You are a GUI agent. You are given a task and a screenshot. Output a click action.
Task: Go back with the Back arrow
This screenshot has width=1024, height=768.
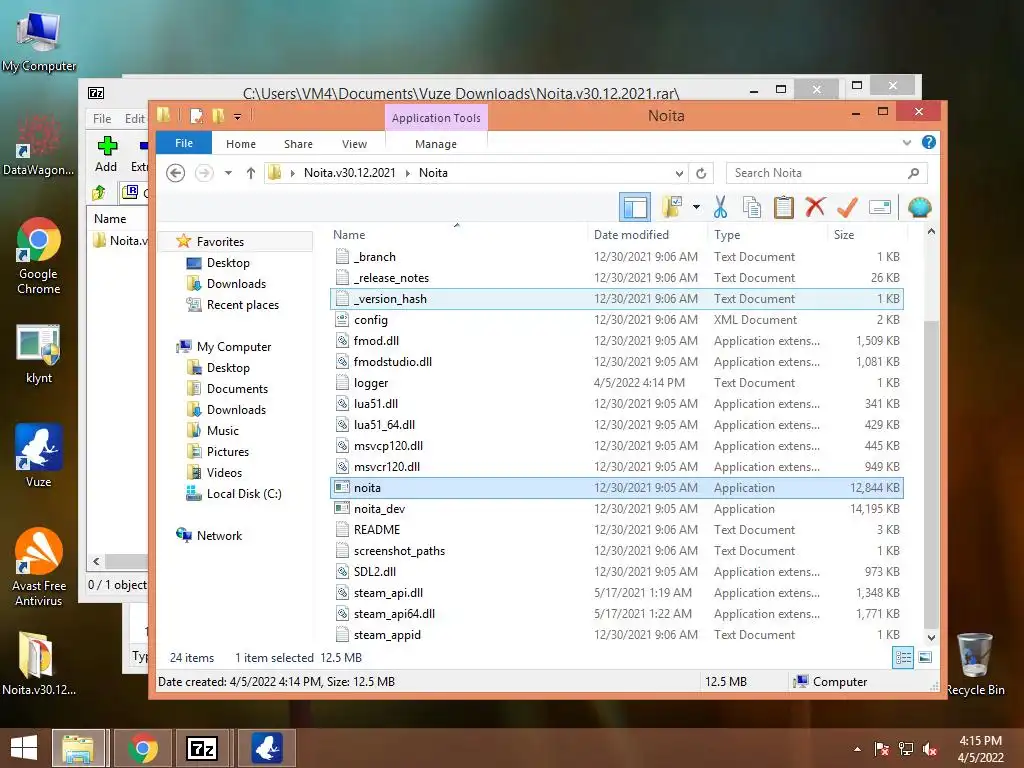176,173
